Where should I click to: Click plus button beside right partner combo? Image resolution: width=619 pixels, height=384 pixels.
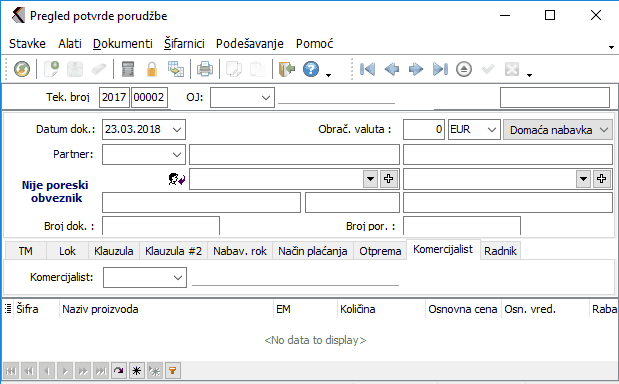tap(602, 179)
